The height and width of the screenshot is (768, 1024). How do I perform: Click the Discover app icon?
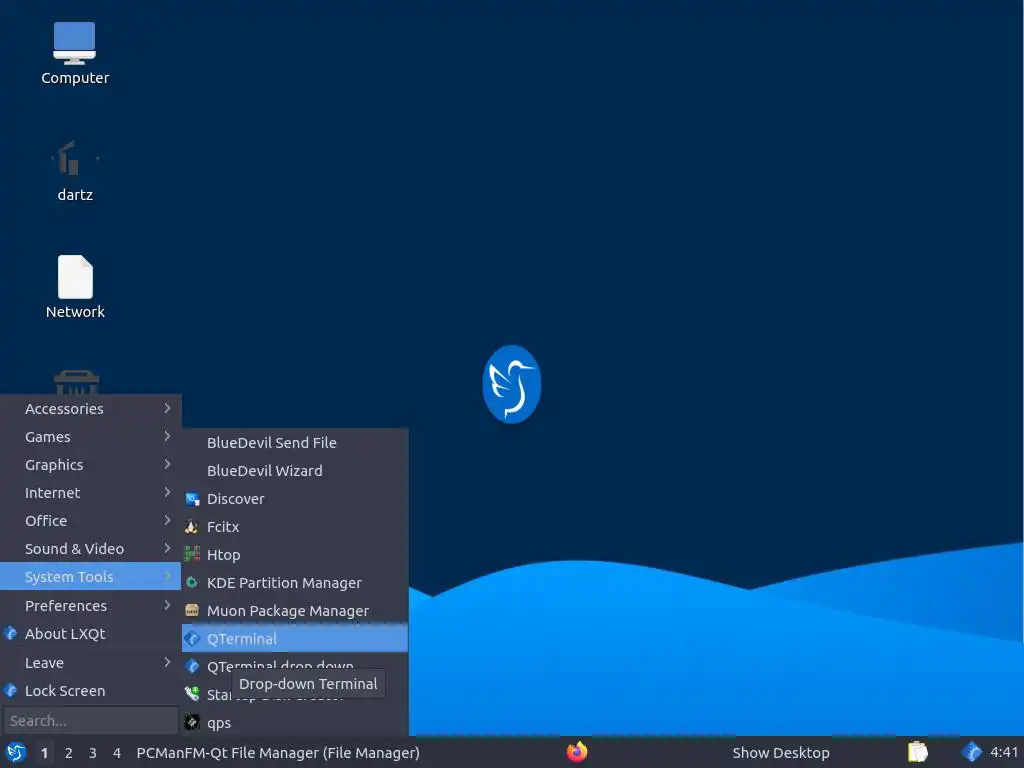192,499
